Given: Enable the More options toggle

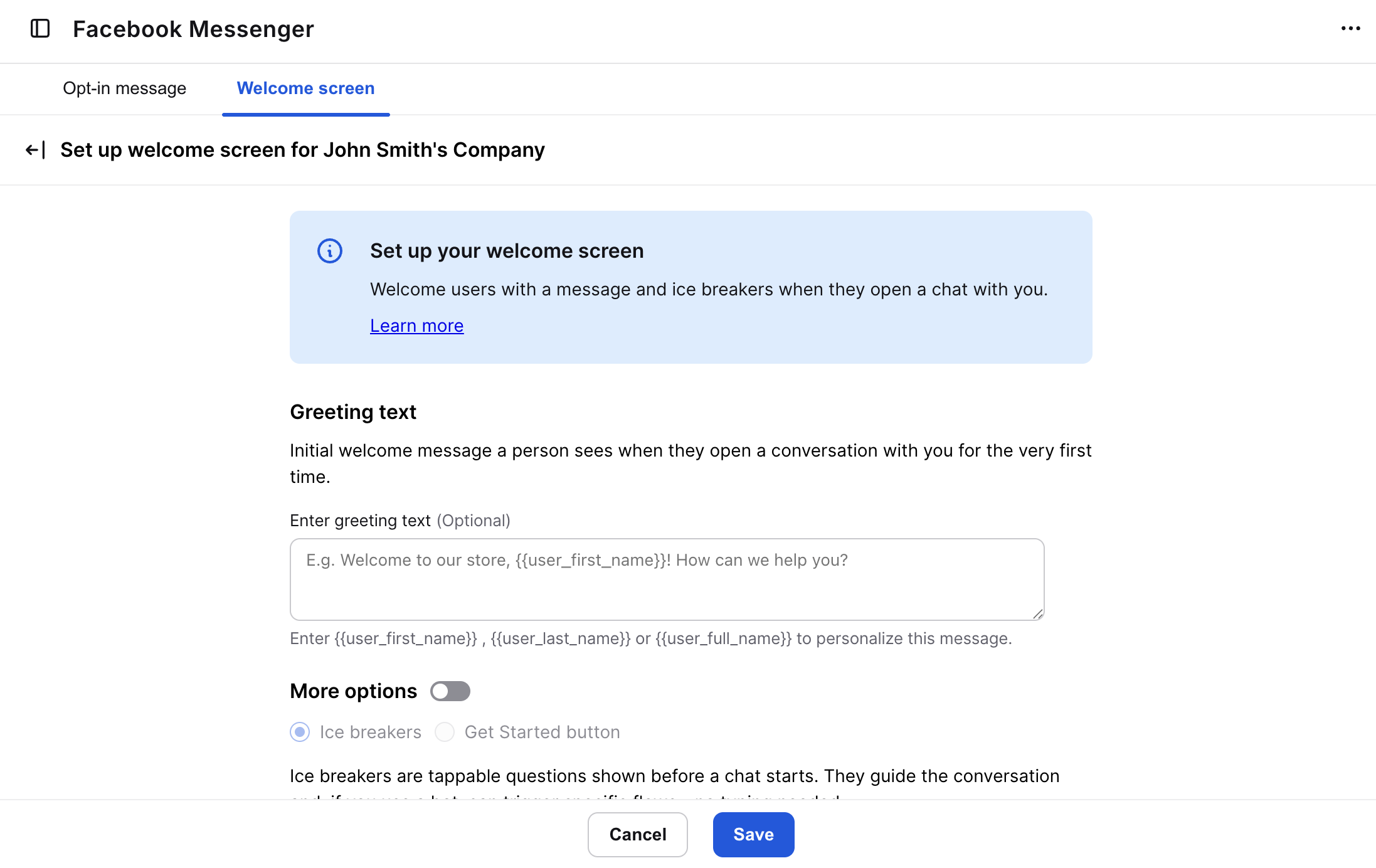Looking at the screenshot, I should click(450, 691).
